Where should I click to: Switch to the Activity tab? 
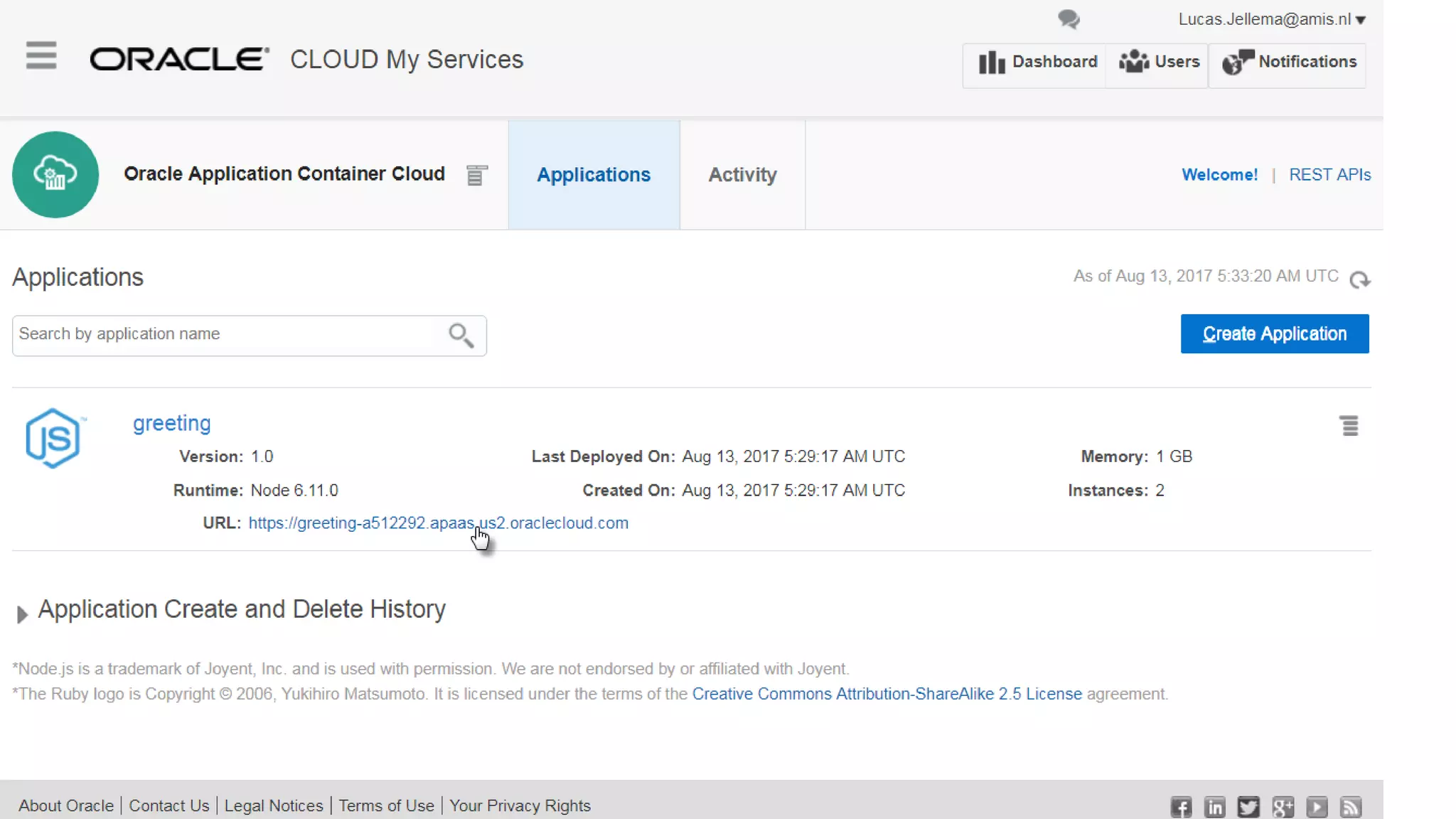[742, 175]
